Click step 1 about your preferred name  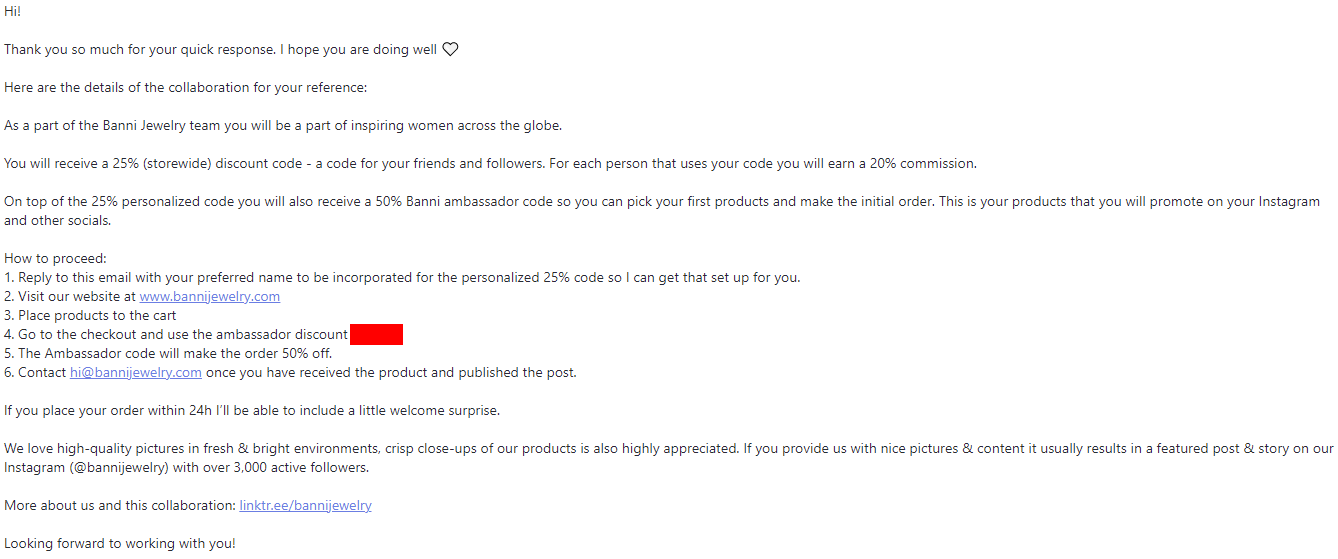402,278
